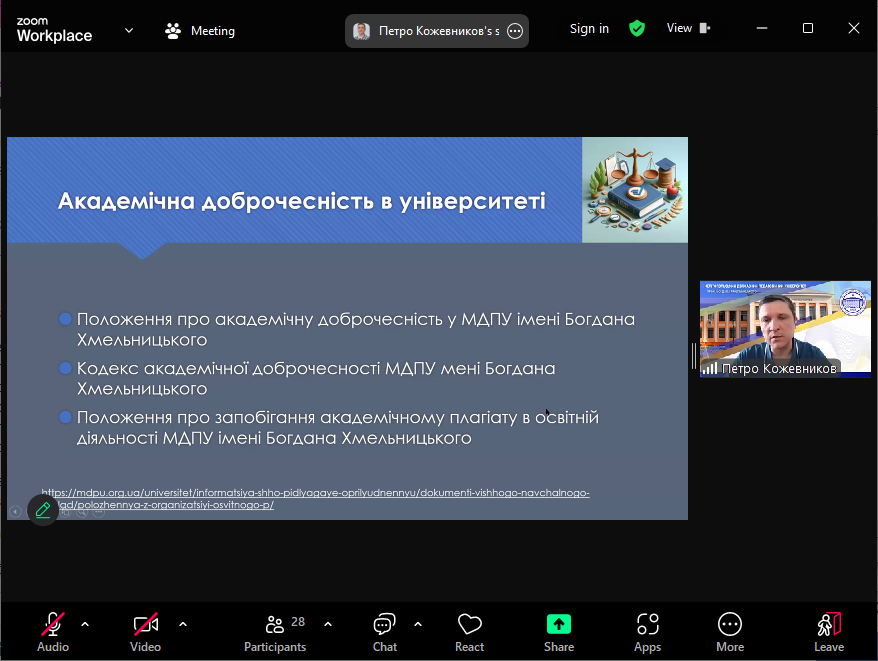Unmute the microphone Audio button
Image resolution: width=878 pixels, height=661 pixels.
53,631
